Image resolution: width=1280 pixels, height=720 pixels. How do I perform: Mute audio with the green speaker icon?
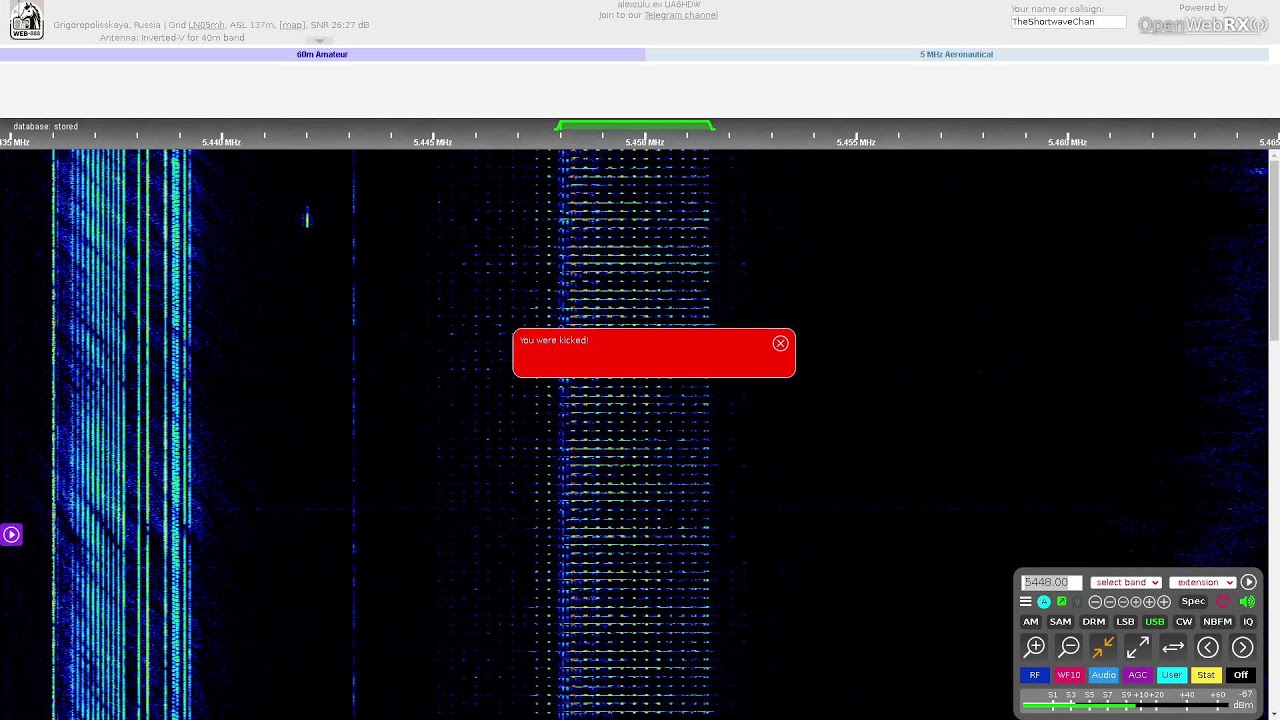[1247, 602]
